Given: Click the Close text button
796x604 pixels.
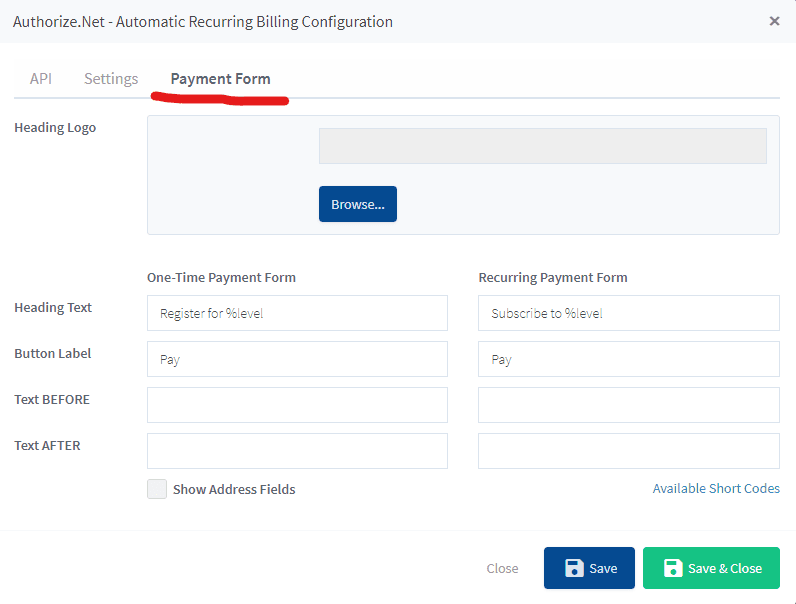Looking at the screenshot, I should 502,568.
